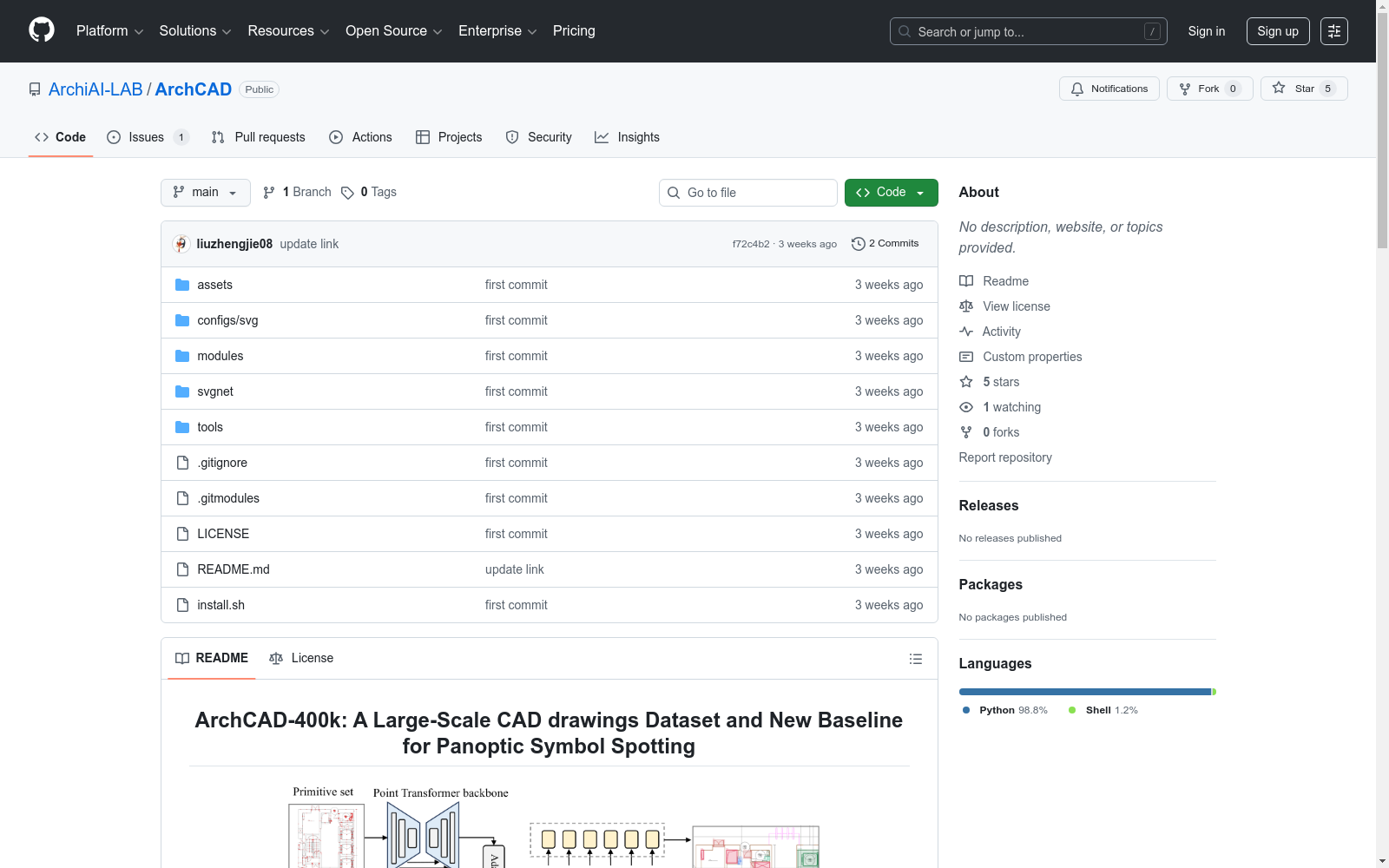Click the tag icon next to Tags

[347, 193]
